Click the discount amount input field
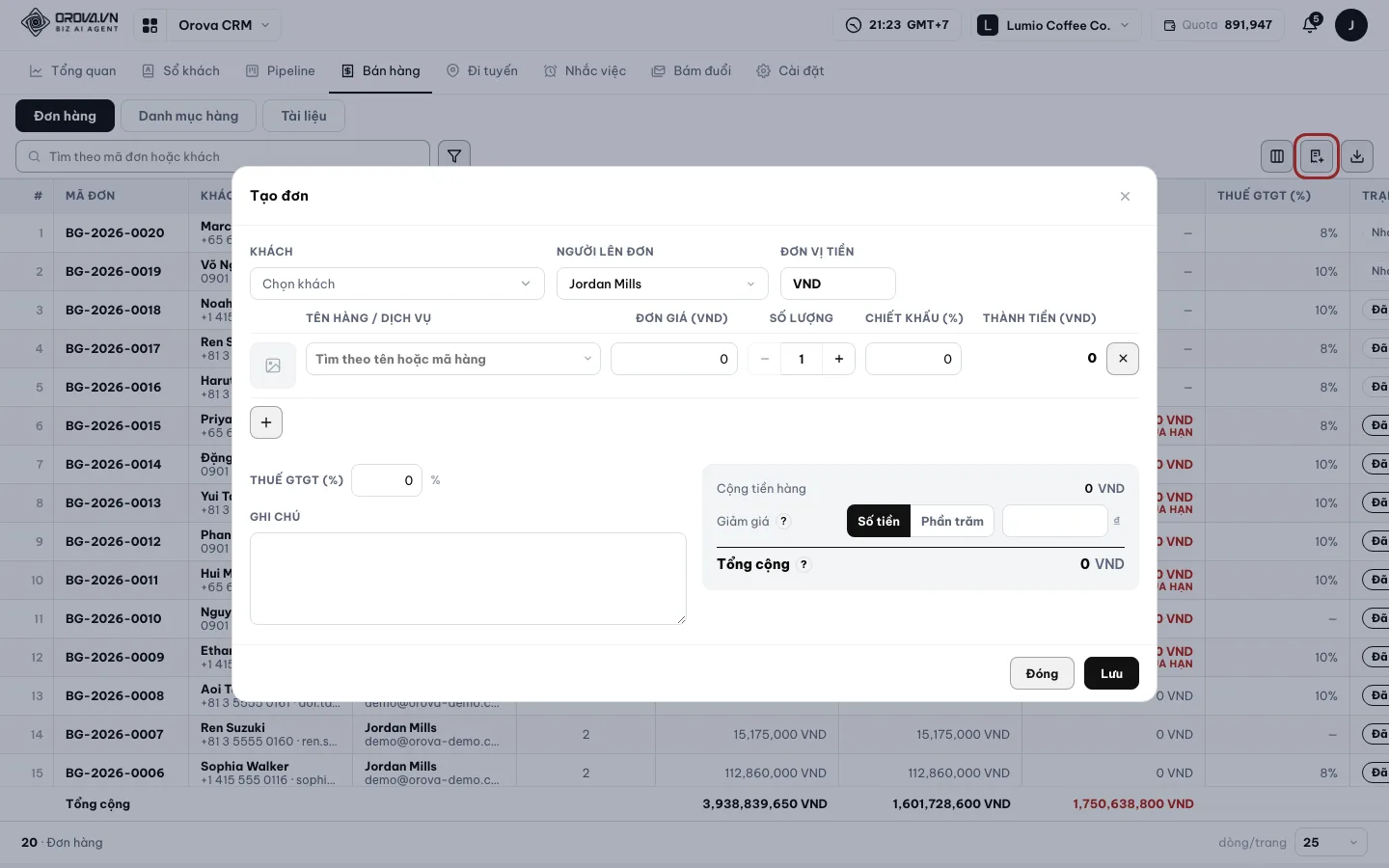 pyautogui.click(x=1054, y=521)
